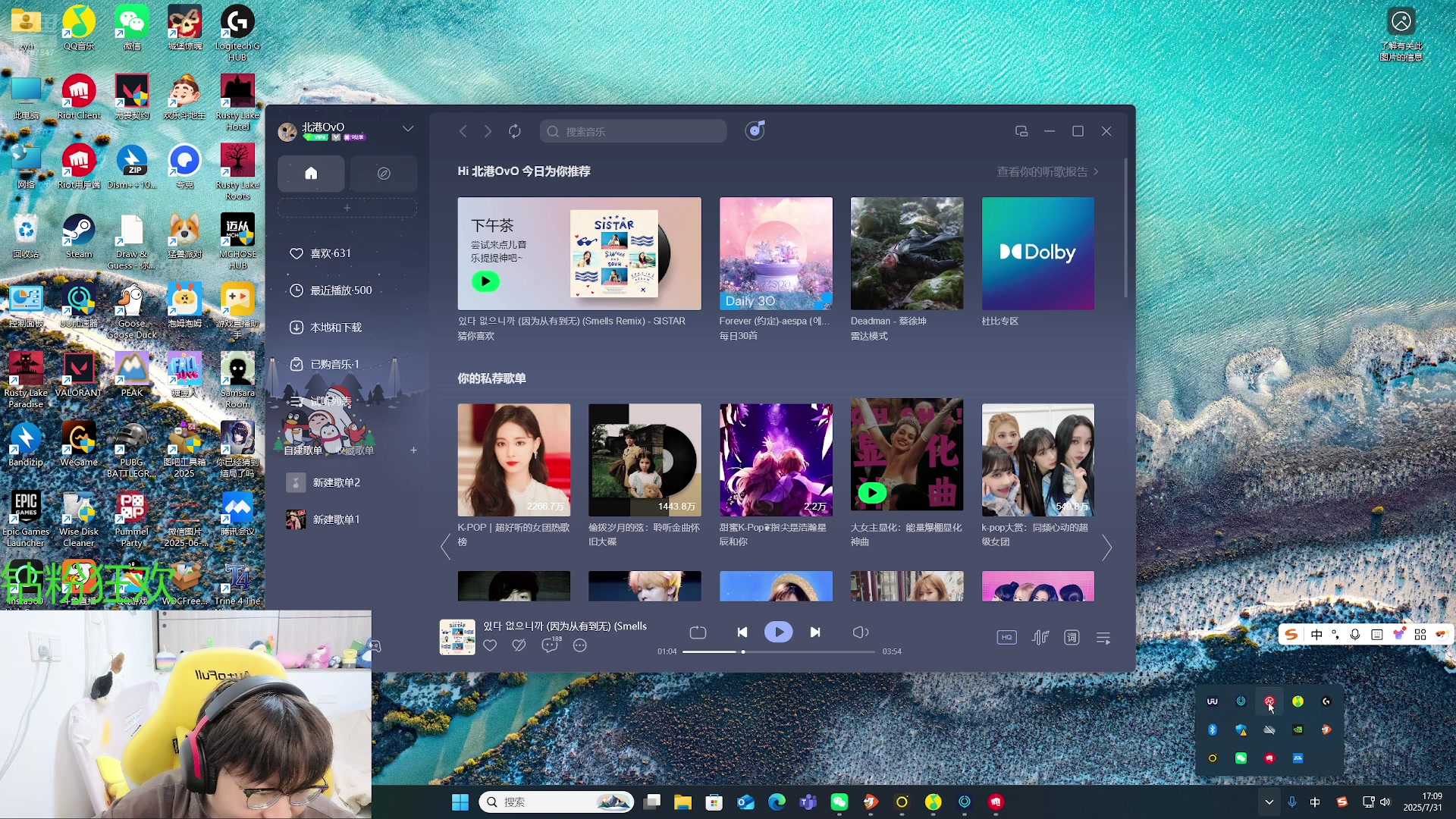The image size is (1456, 819).
Task: Expand the 北港OvO account dropdown arrow
Action: click(408, 128)
